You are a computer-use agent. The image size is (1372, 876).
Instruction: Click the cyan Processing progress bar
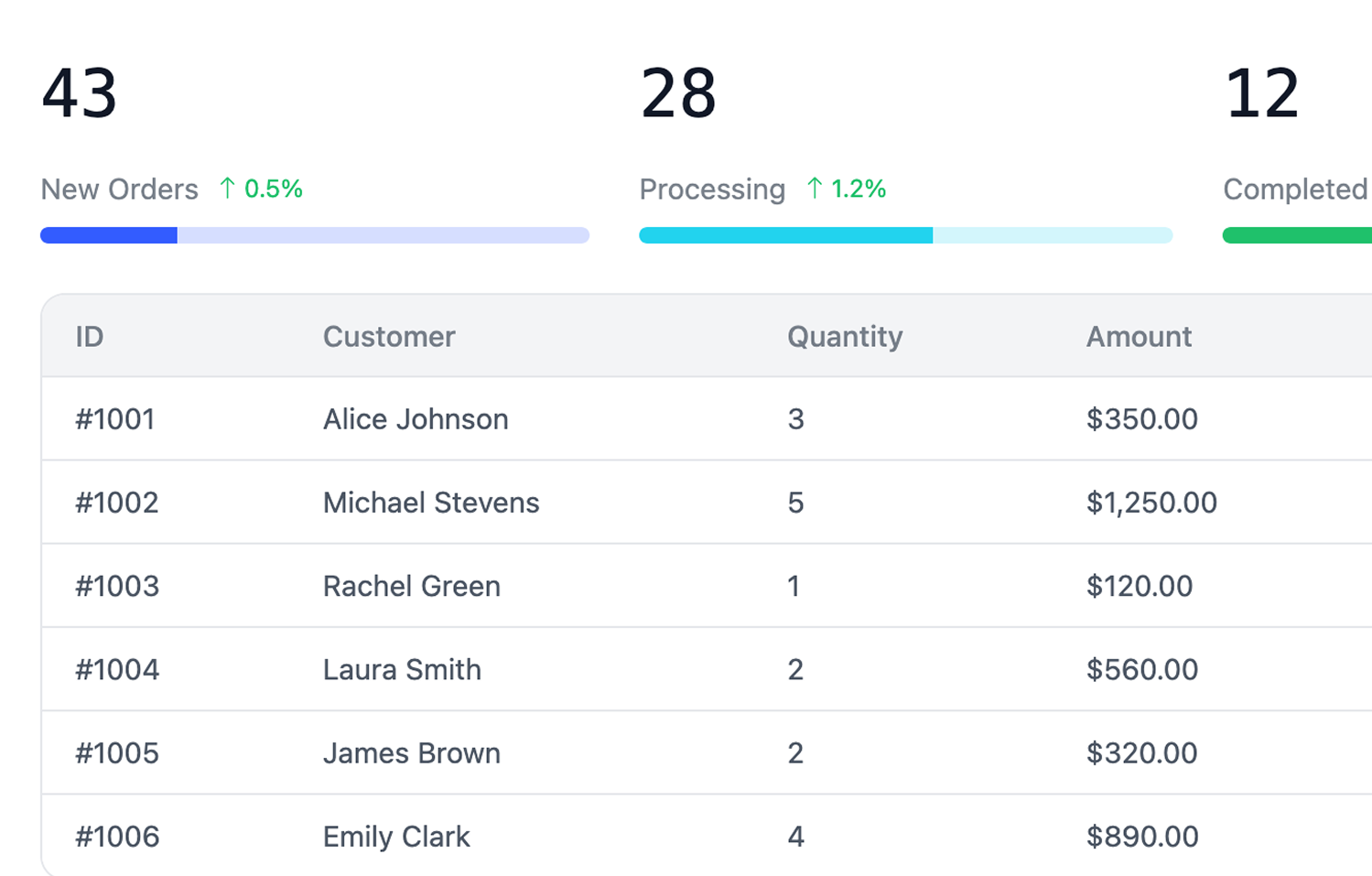904,235
